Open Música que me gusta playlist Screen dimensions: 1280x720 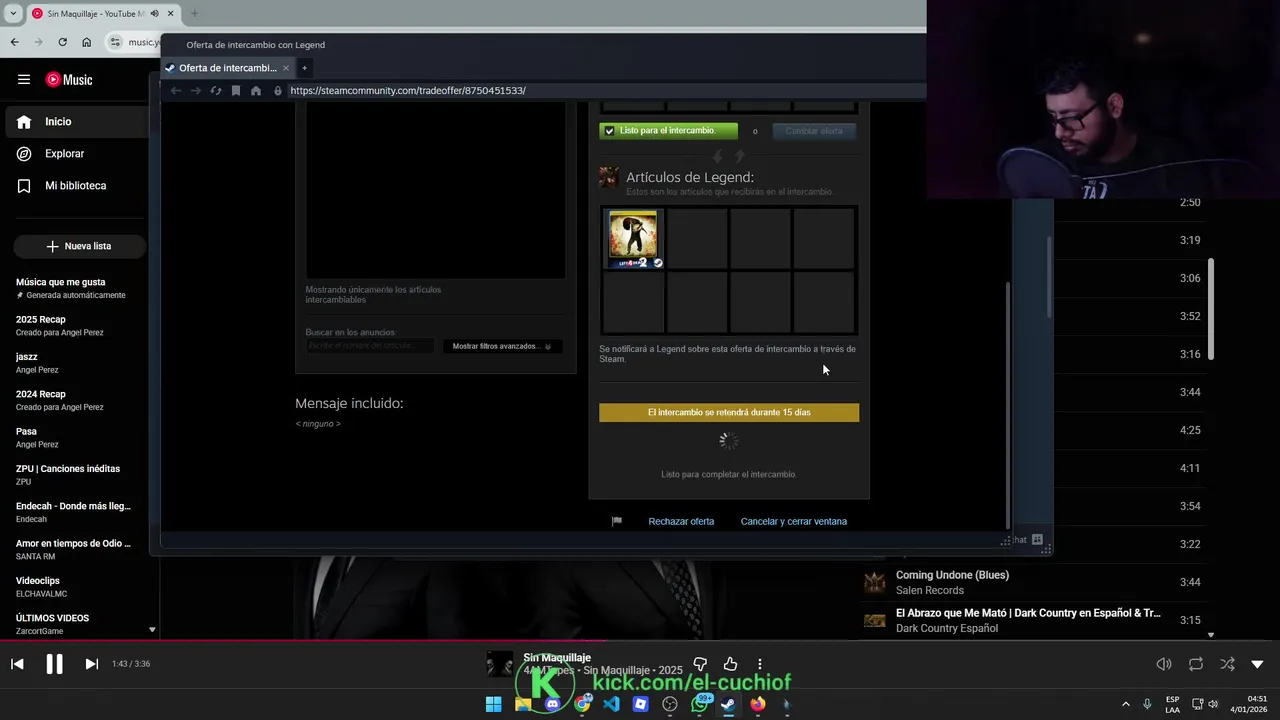tap(75, 288)
